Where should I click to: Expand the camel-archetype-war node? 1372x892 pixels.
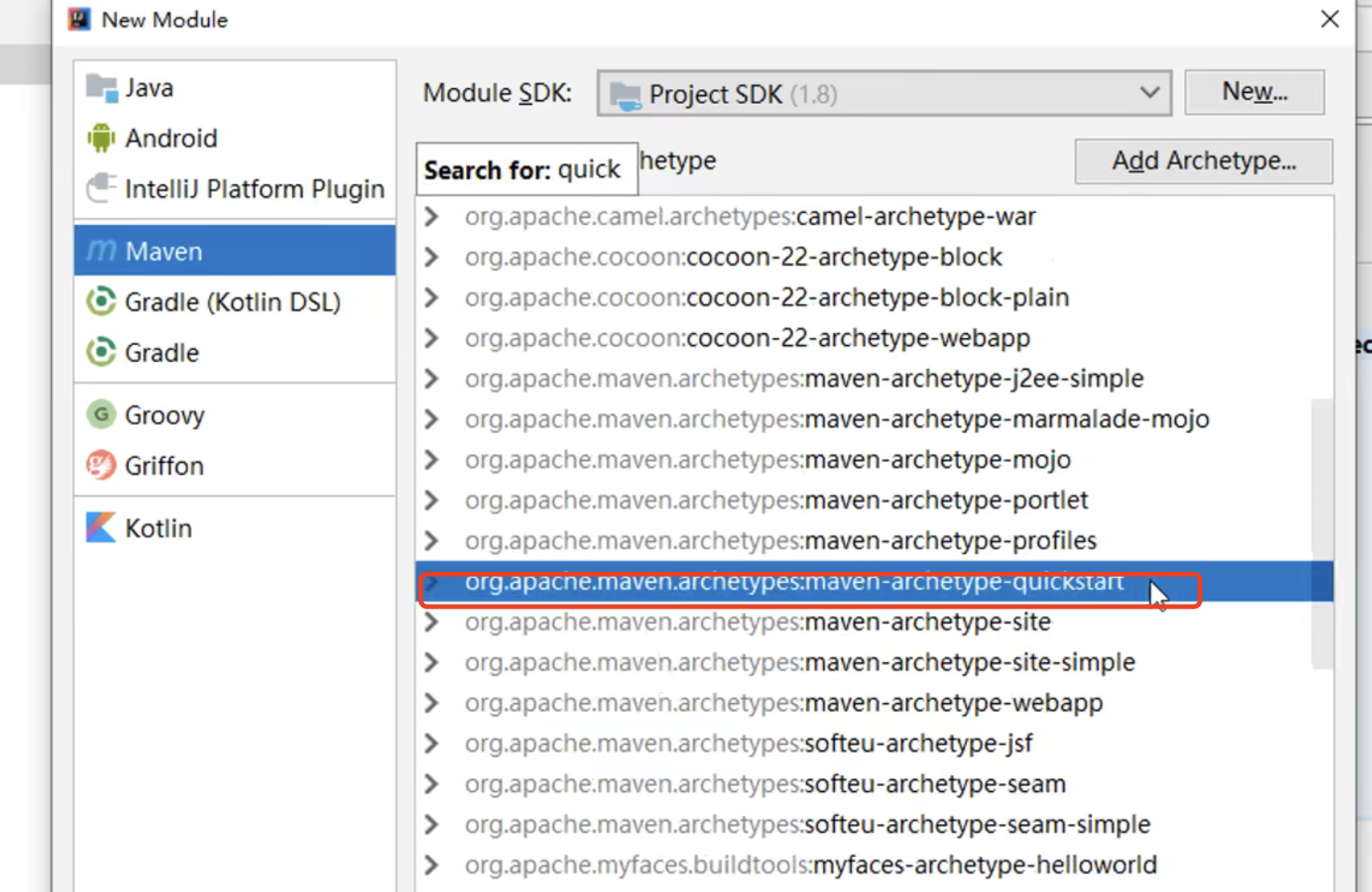(x=431, y=216)
